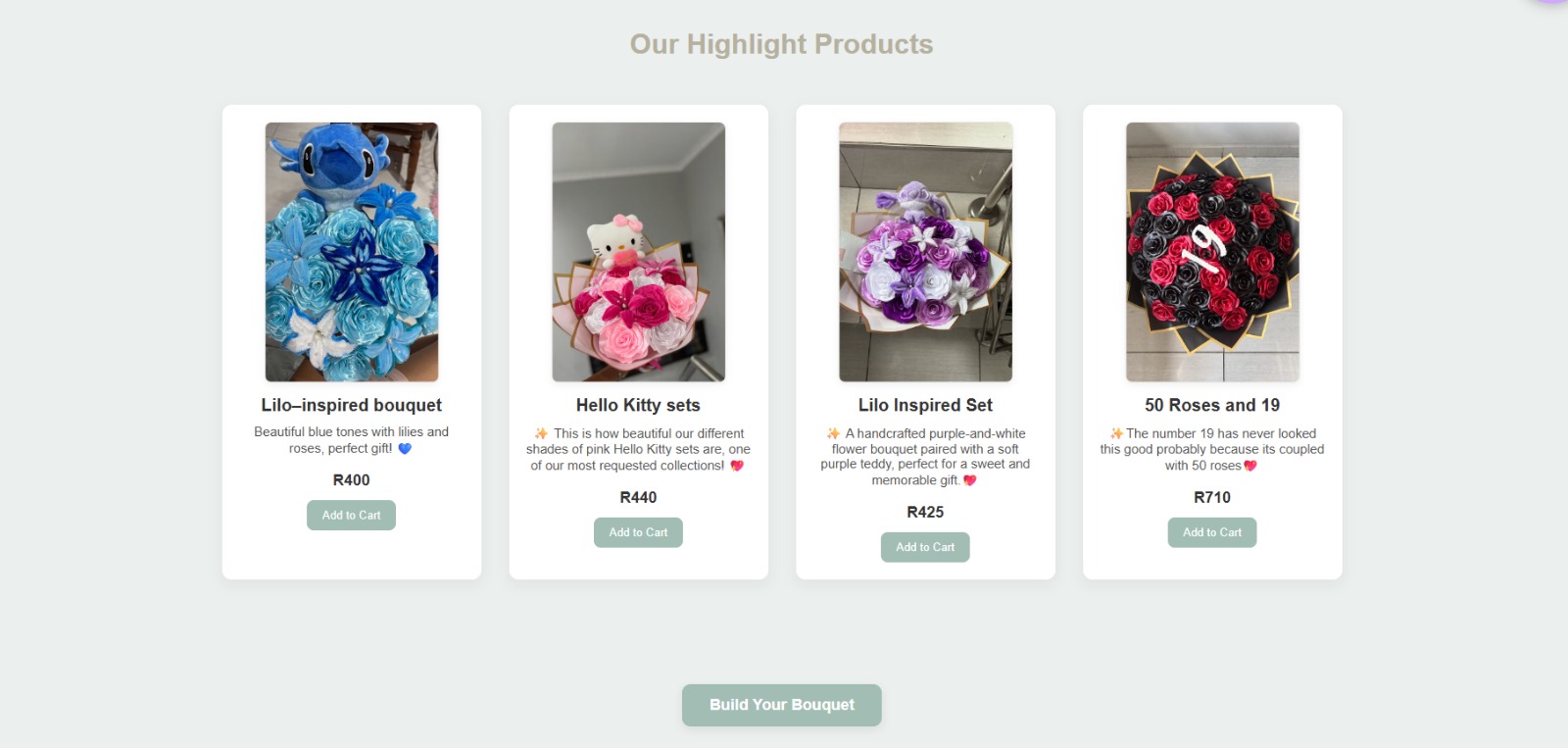
Task: Add 50 Roses and 19 to cart
Action: (1211, 532)
